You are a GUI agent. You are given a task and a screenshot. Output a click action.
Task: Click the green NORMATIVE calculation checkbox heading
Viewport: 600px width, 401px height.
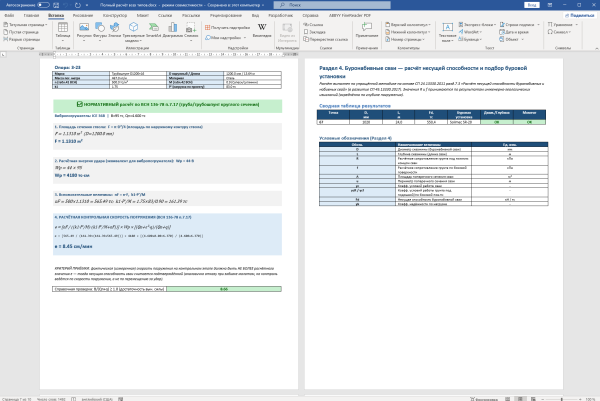pyautogui.click(x=168, y=104)
